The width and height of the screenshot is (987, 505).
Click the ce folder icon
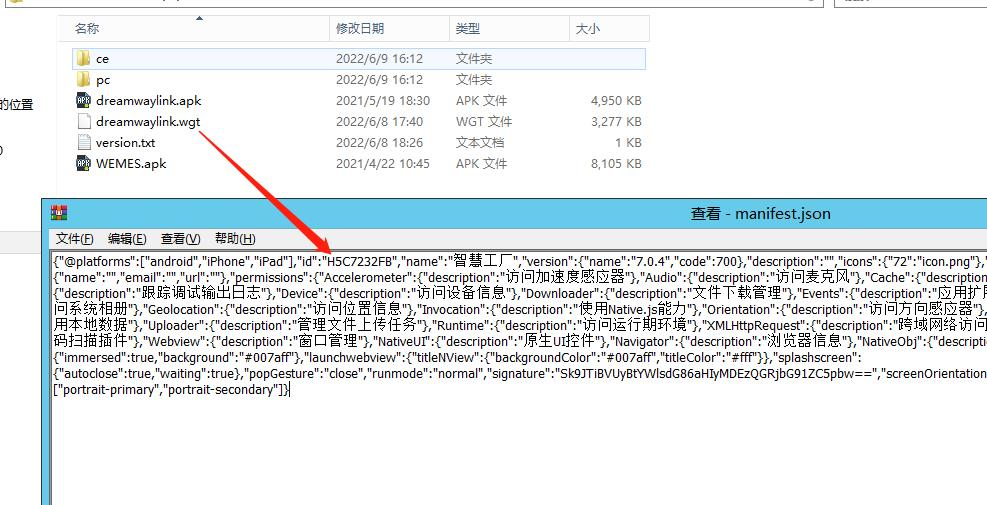click(84, 59)
